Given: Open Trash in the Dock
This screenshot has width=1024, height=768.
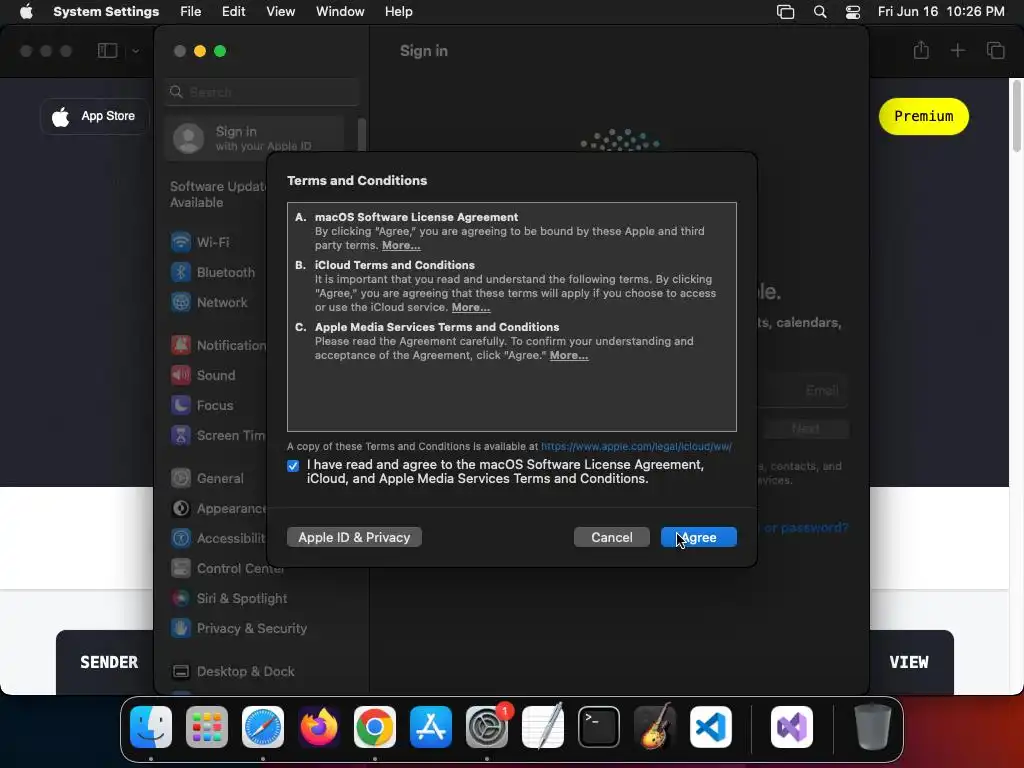Looking at the screenshot, I should click(x=872, y=726).
